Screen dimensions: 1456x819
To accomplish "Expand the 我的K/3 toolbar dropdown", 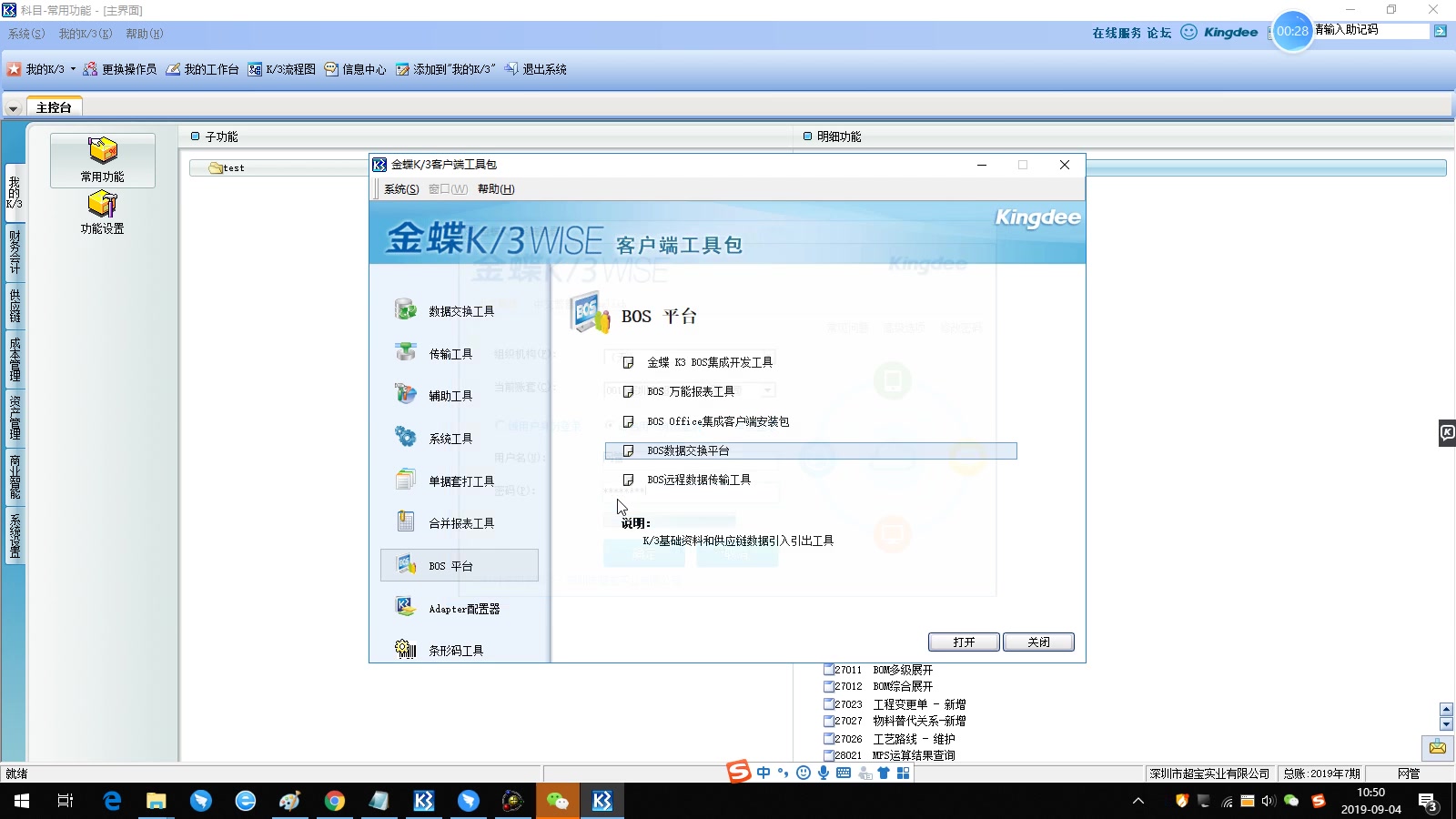I will [74, 69].
